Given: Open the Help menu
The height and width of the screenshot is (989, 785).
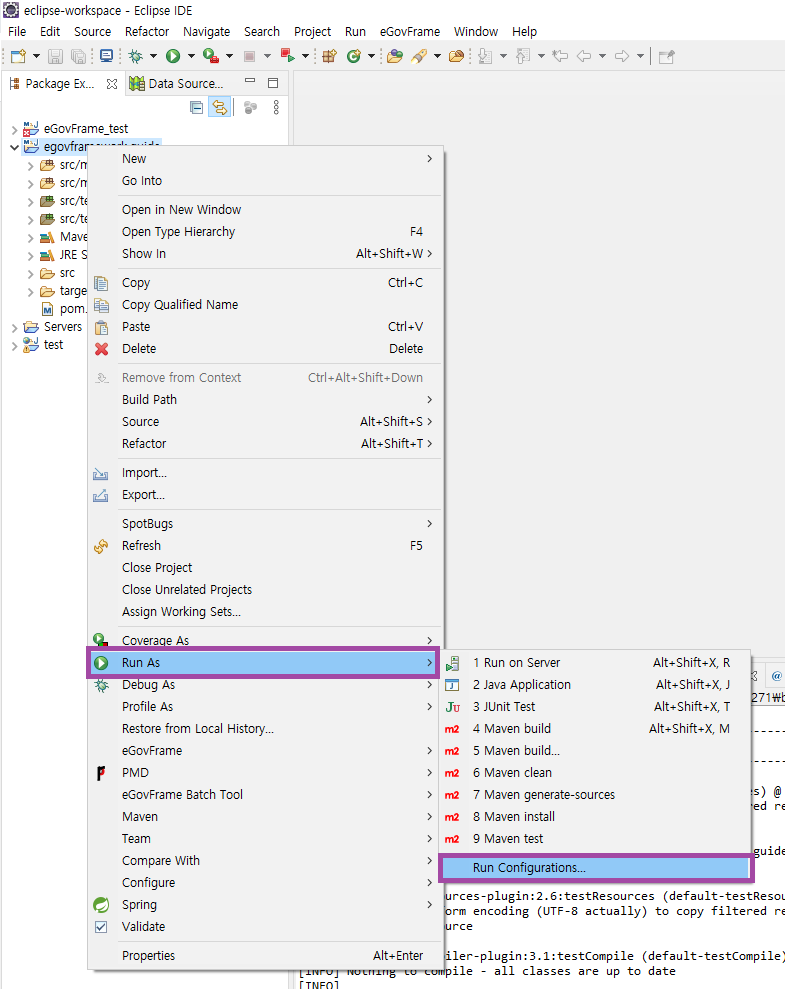Looking at the screenshot, I should 524,32.
